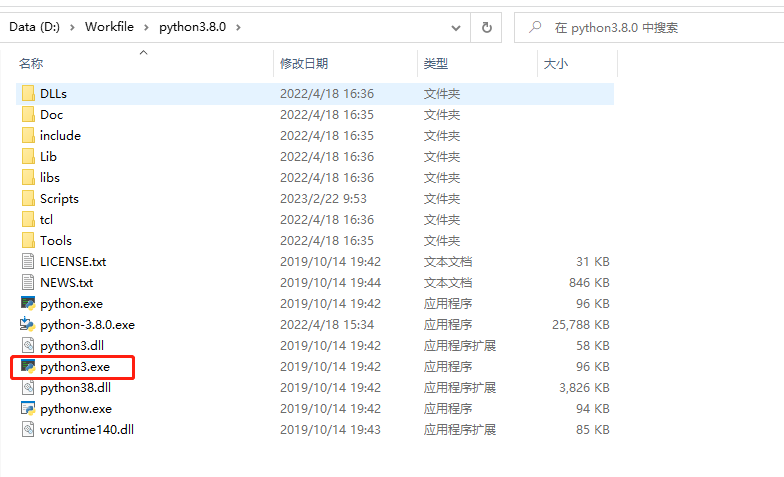Screen dimensions: 784x477
Task: Select the DLLs folder name
Action: tap(53, 94)
